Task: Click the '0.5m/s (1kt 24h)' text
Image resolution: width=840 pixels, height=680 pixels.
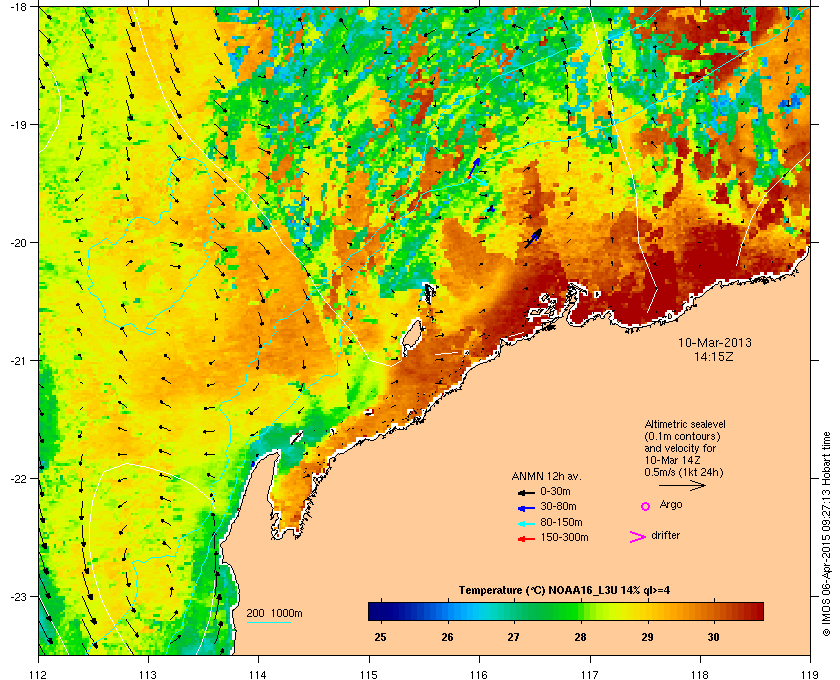Action: [684, 472]
